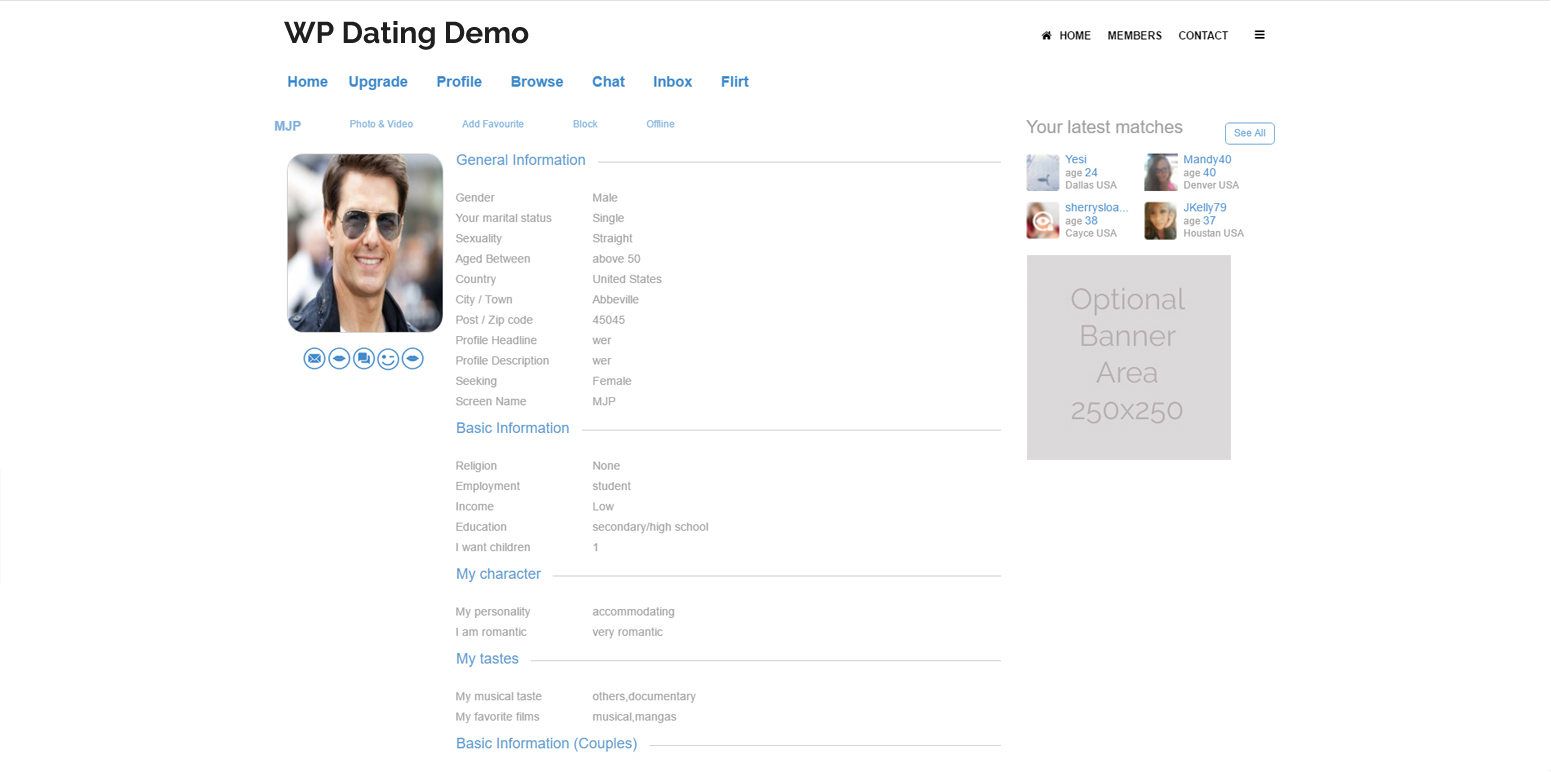The image size is (1551, 772).
Task: Open MJP's profile photo
Action: tap(365, 243)
